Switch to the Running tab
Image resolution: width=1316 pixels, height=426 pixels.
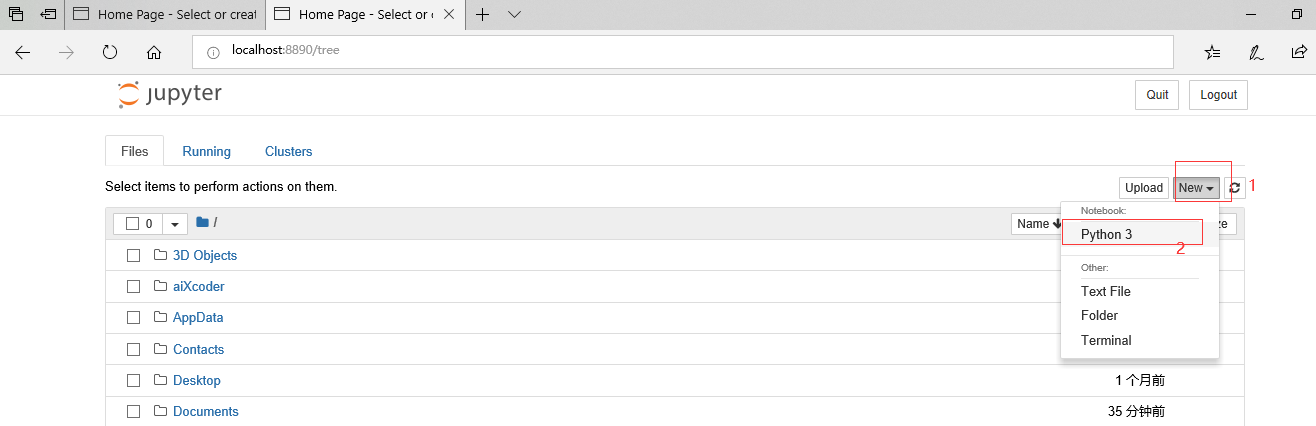(206, 151)
